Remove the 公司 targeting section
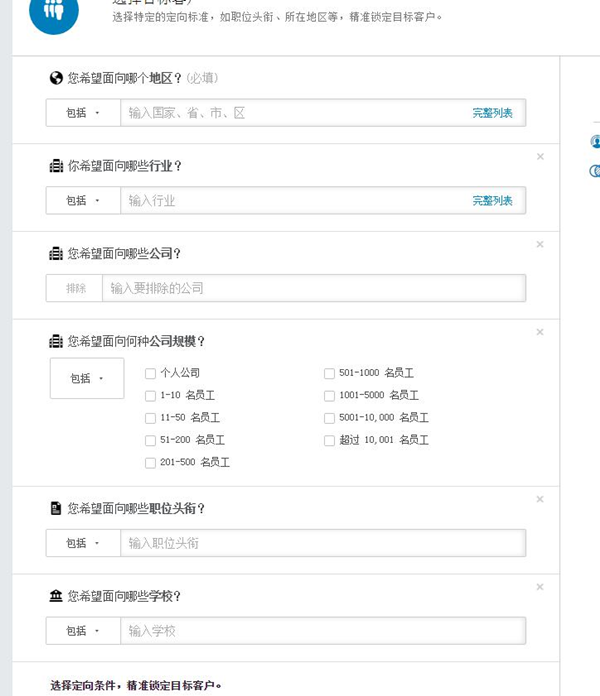The width and height of the screenshot is (600, 696). 540,244
